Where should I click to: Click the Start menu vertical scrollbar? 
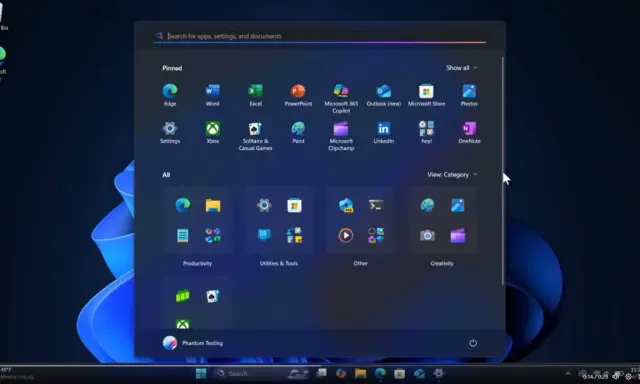pyautogui.click(x=503, y=171)
